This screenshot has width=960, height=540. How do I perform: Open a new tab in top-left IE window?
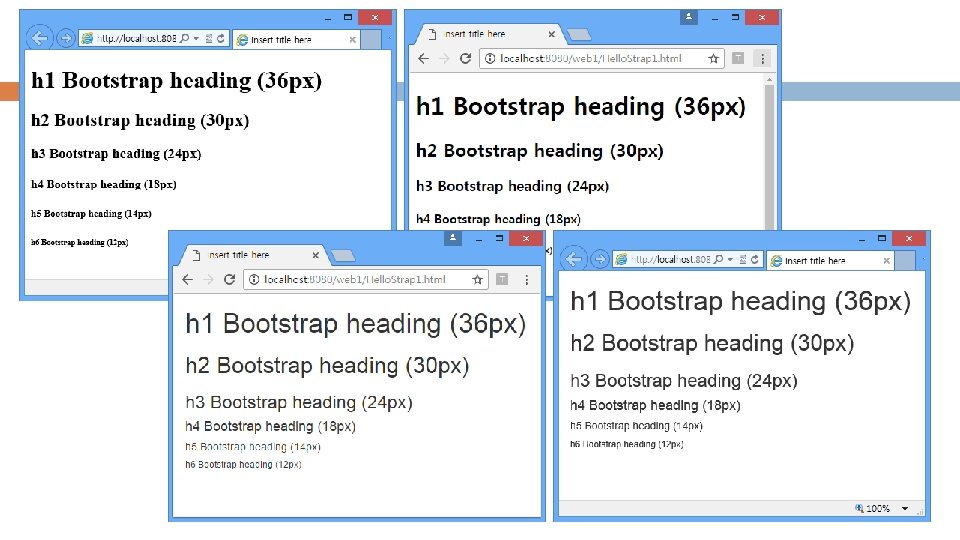(370, 39)
